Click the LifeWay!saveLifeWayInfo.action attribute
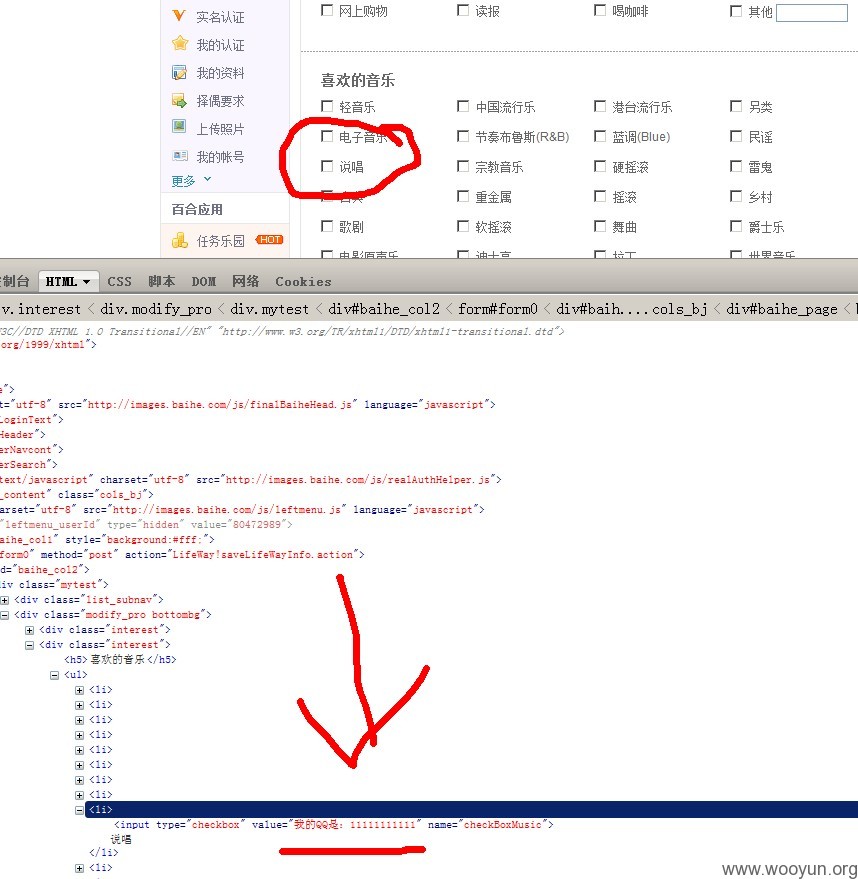 click(x=263, y=554)
